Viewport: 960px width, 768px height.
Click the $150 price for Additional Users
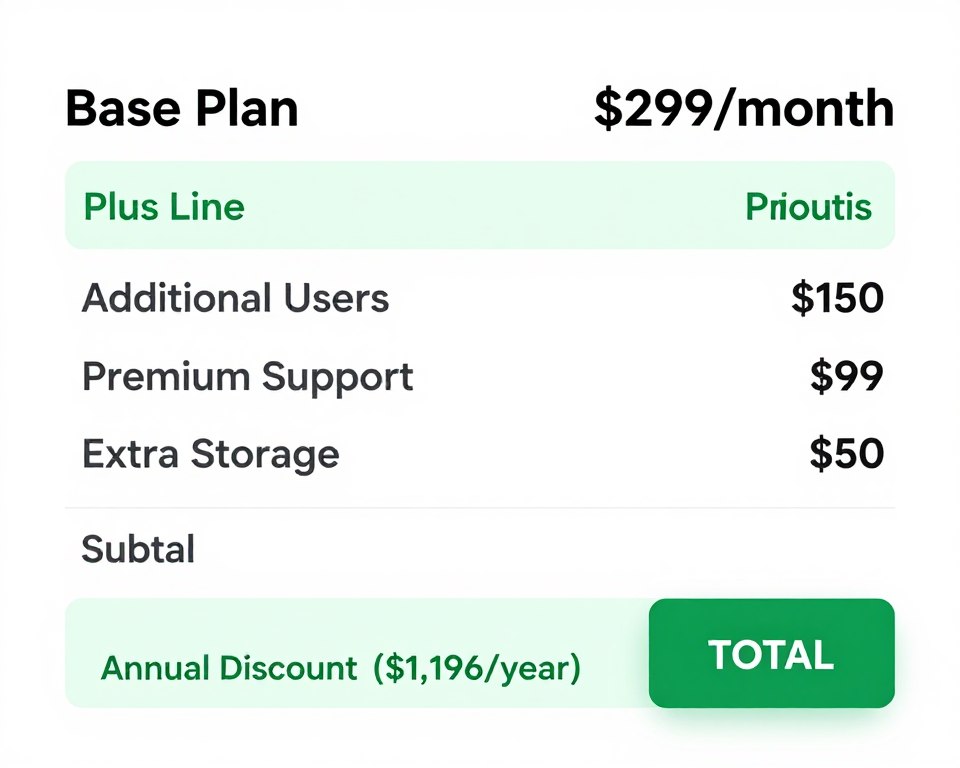tap(838, 298)
